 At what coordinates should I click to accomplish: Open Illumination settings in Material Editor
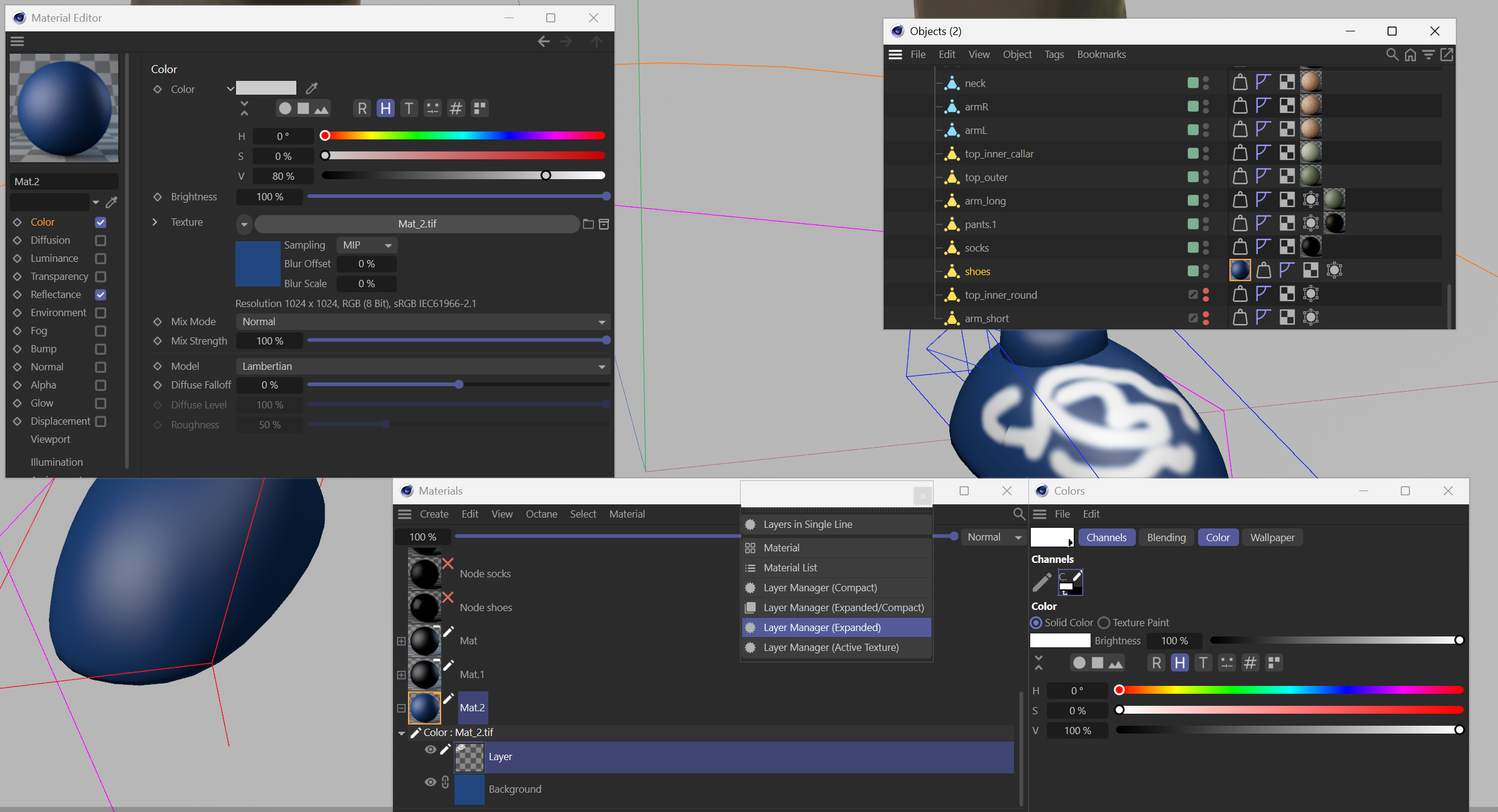click(x=57, y=462)
